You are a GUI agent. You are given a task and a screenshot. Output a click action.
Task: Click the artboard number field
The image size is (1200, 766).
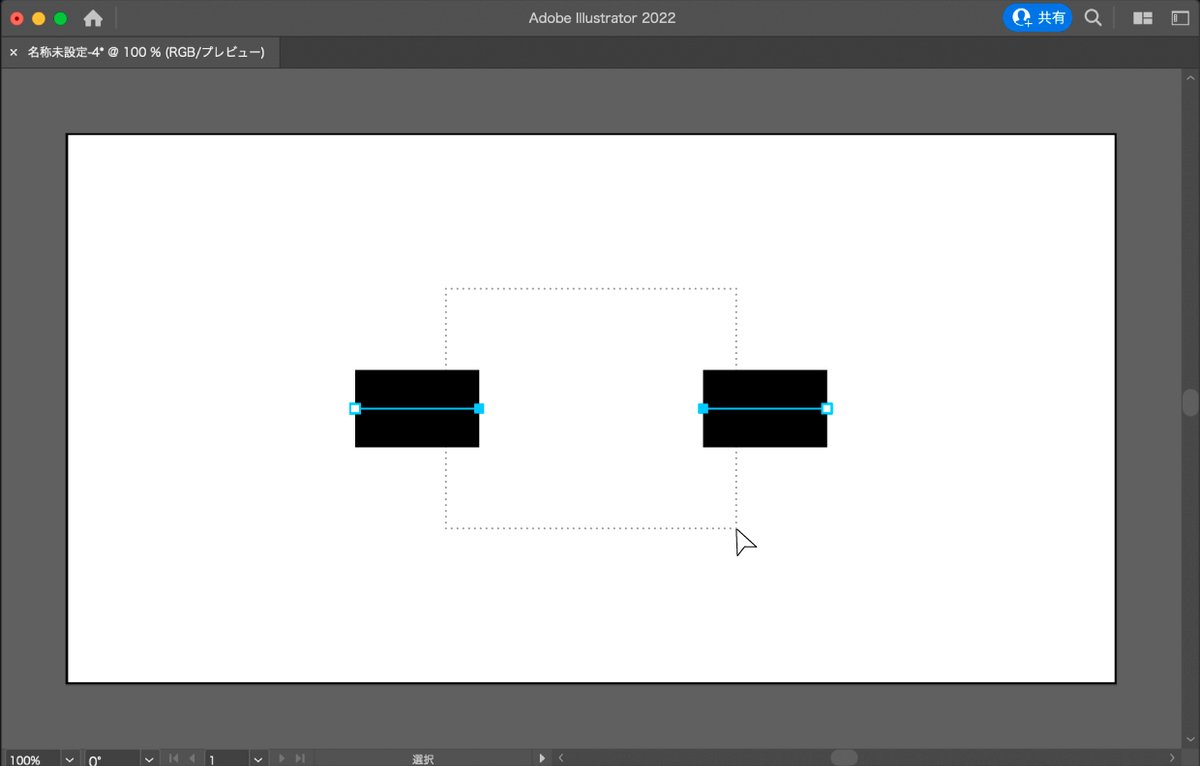[x=226, y=759]
